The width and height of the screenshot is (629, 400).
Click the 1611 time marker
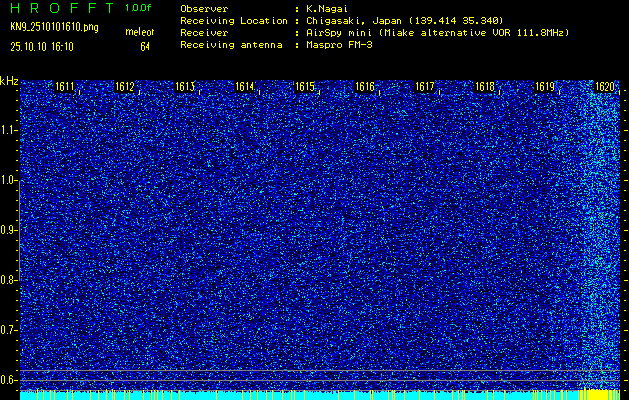pyautogui.click(x=65, y=87)
